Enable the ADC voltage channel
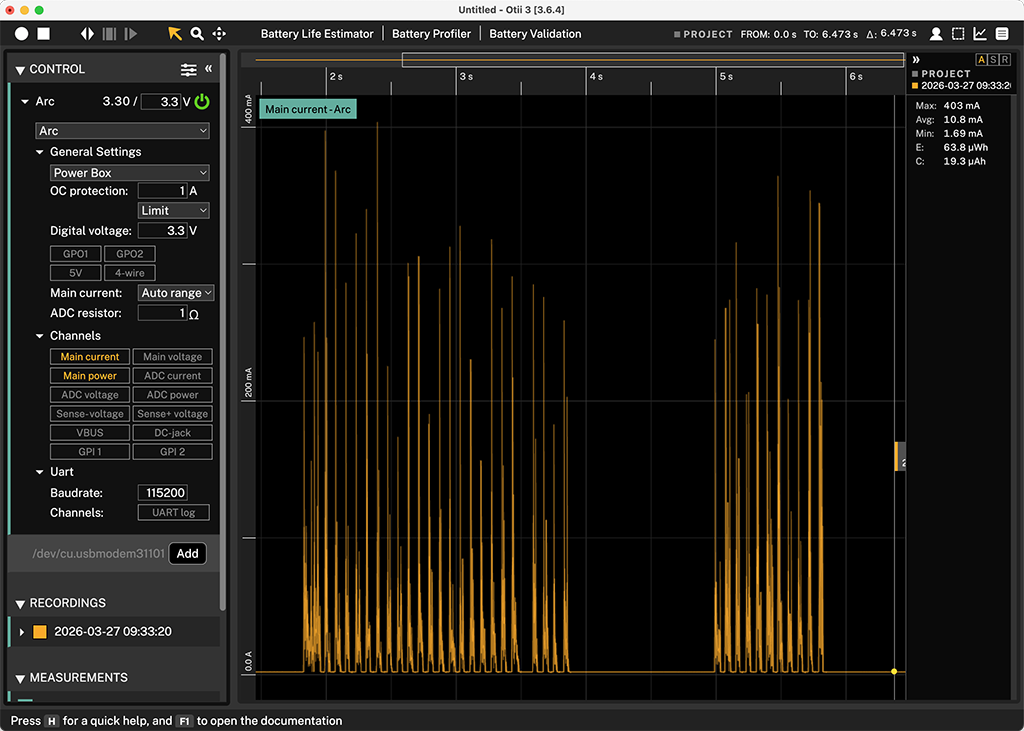The height and width of the screenshot is (731, 1024). [x=90, y=395]
